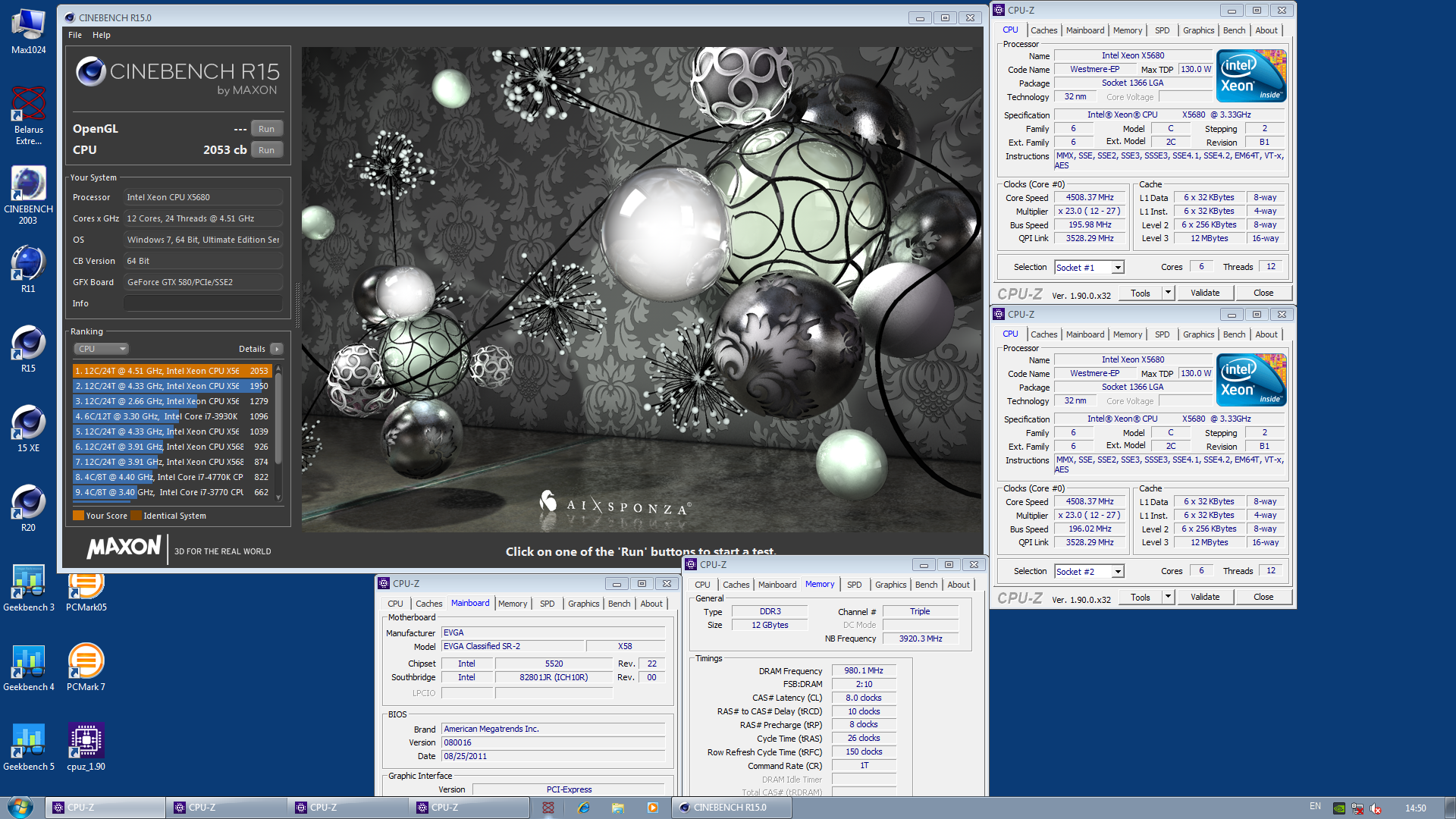Select ranking row with score 2053

[x=172, y=371]
